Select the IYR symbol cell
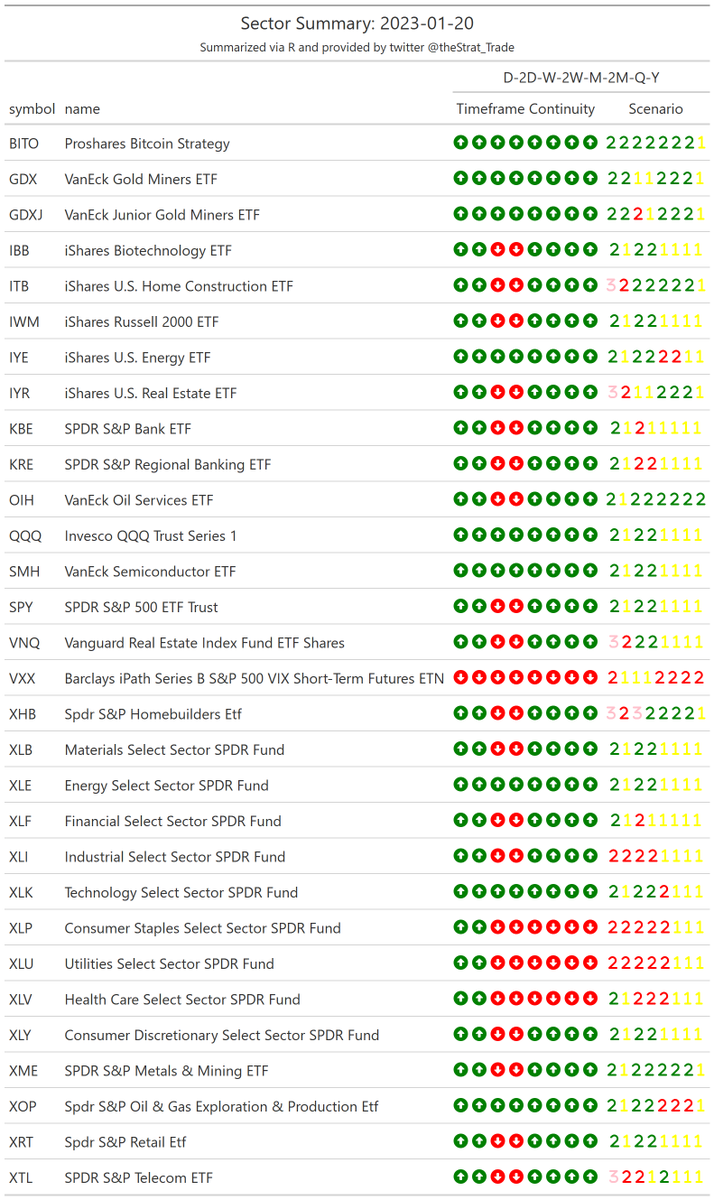 coord(20,393)
